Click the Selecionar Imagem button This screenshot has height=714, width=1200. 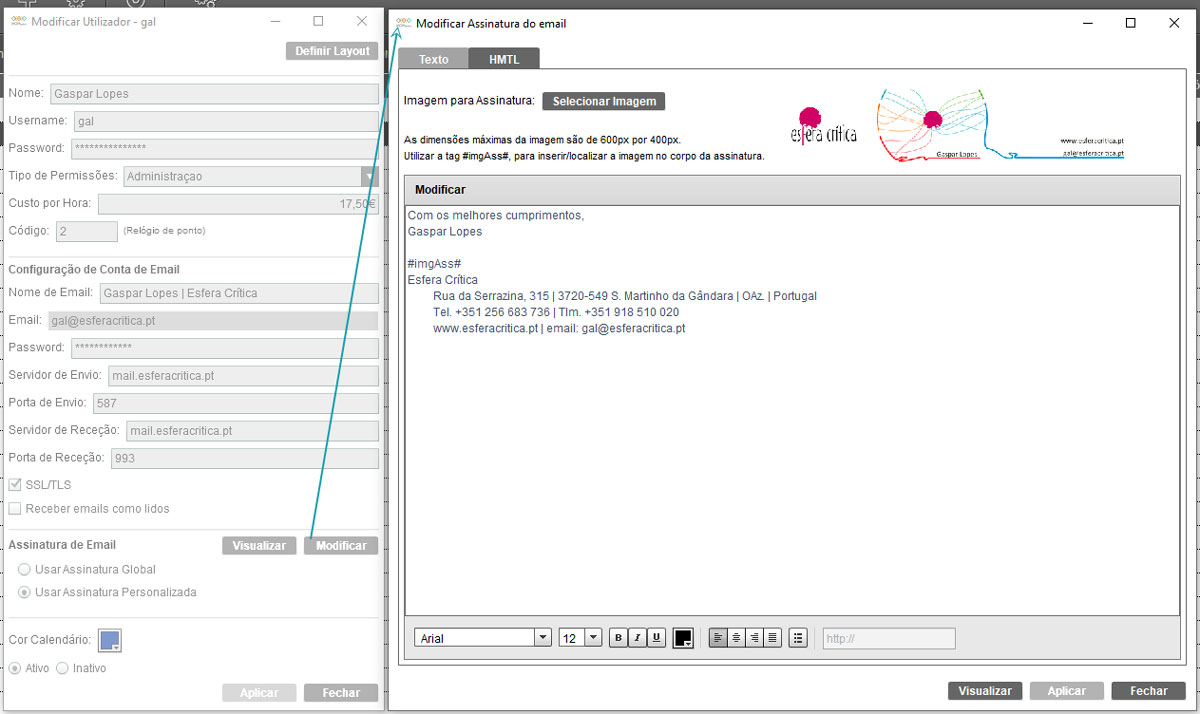click(x=604, y=101)
